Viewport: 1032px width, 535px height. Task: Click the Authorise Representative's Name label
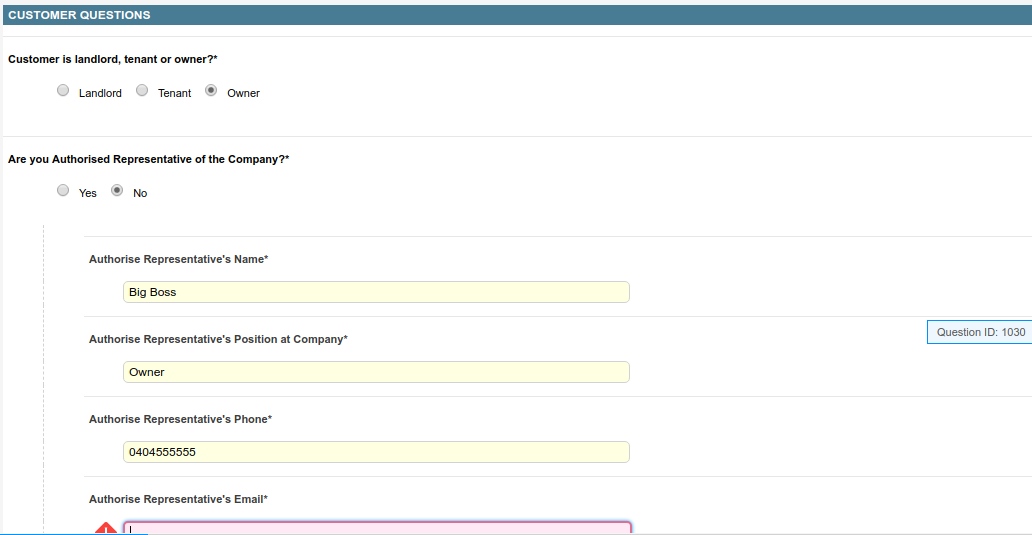pyautogui.click(x=178, y=259)
